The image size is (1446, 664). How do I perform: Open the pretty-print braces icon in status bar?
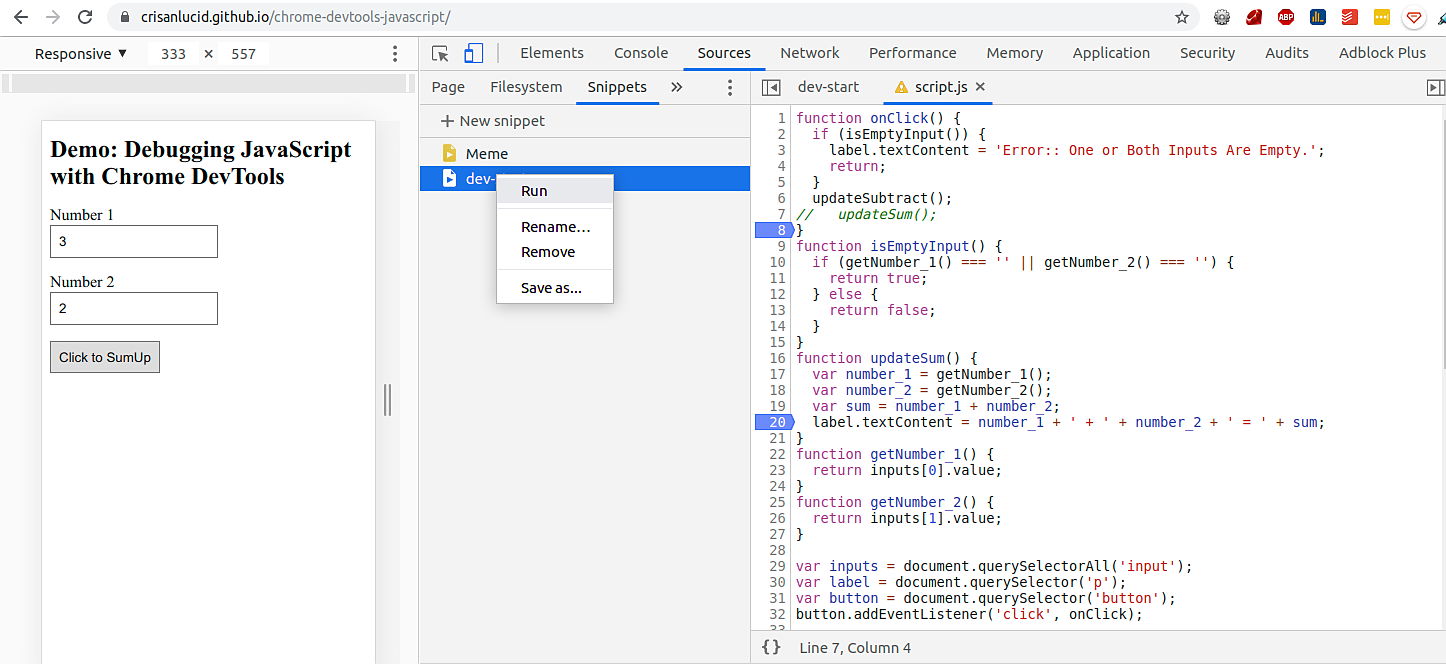(770, 647)
